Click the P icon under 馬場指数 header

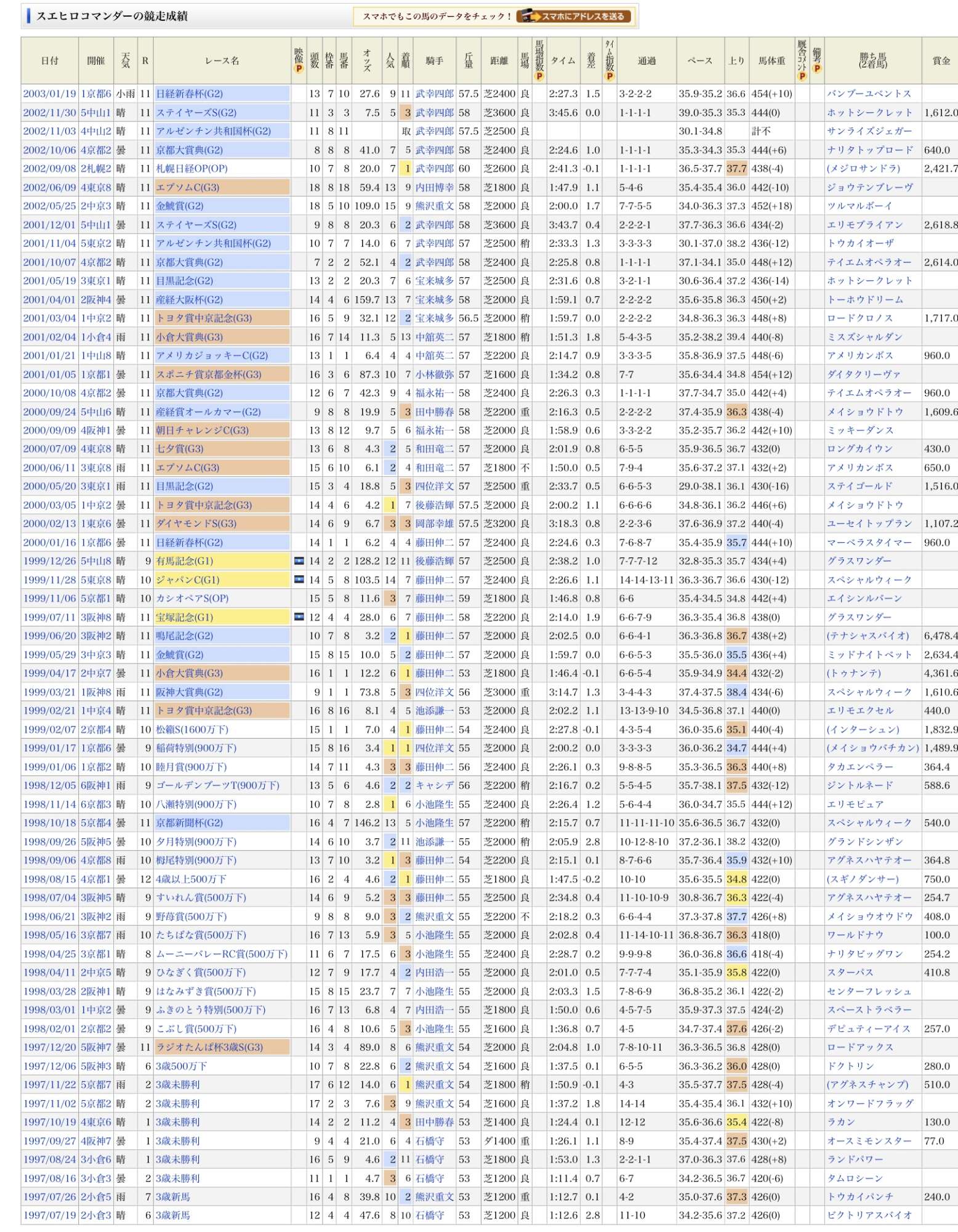pyautogui.click(x=539, y=76)
